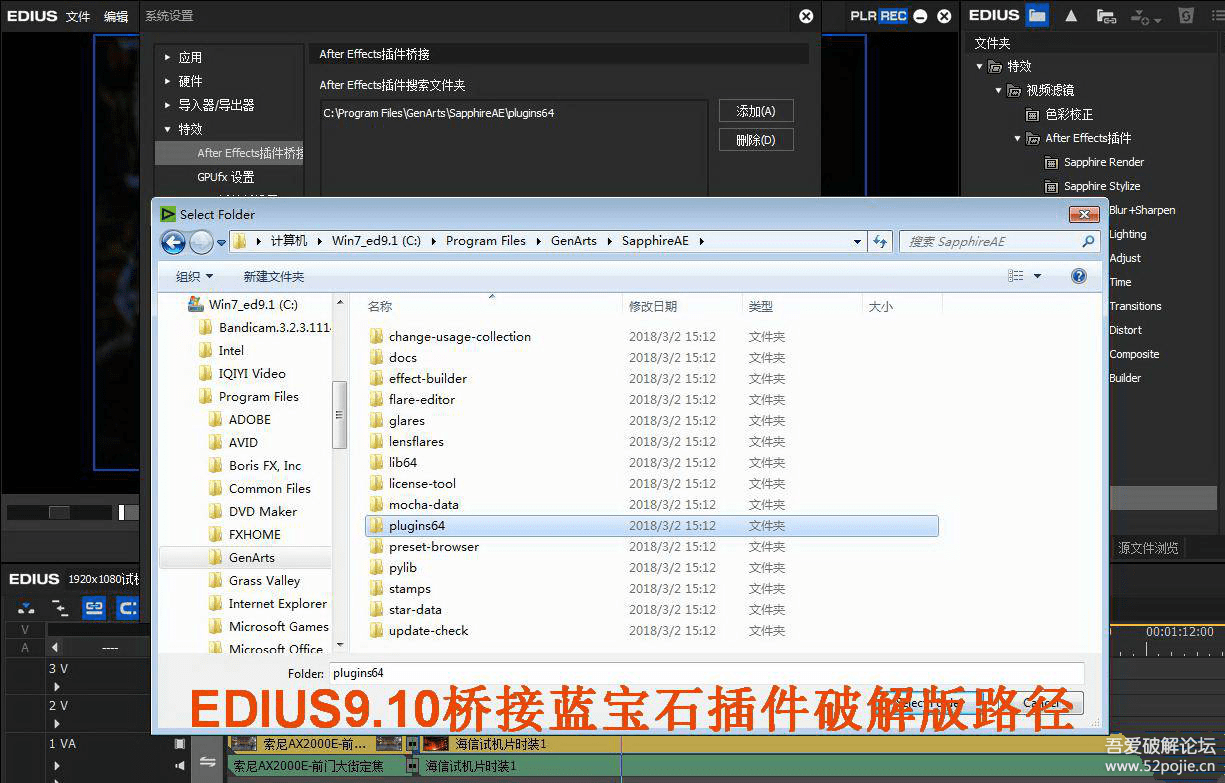
Task: Click the delete trash icon in effects panel
Action: point(1185,16)
